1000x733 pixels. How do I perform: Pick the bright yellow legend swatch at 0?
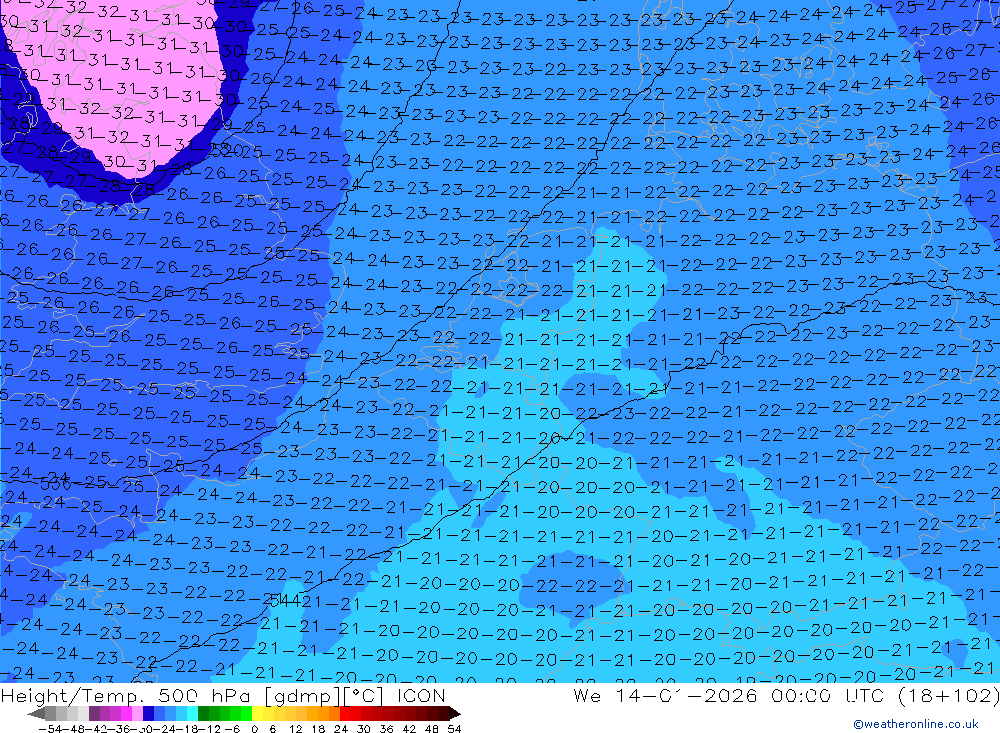(258, 713)
